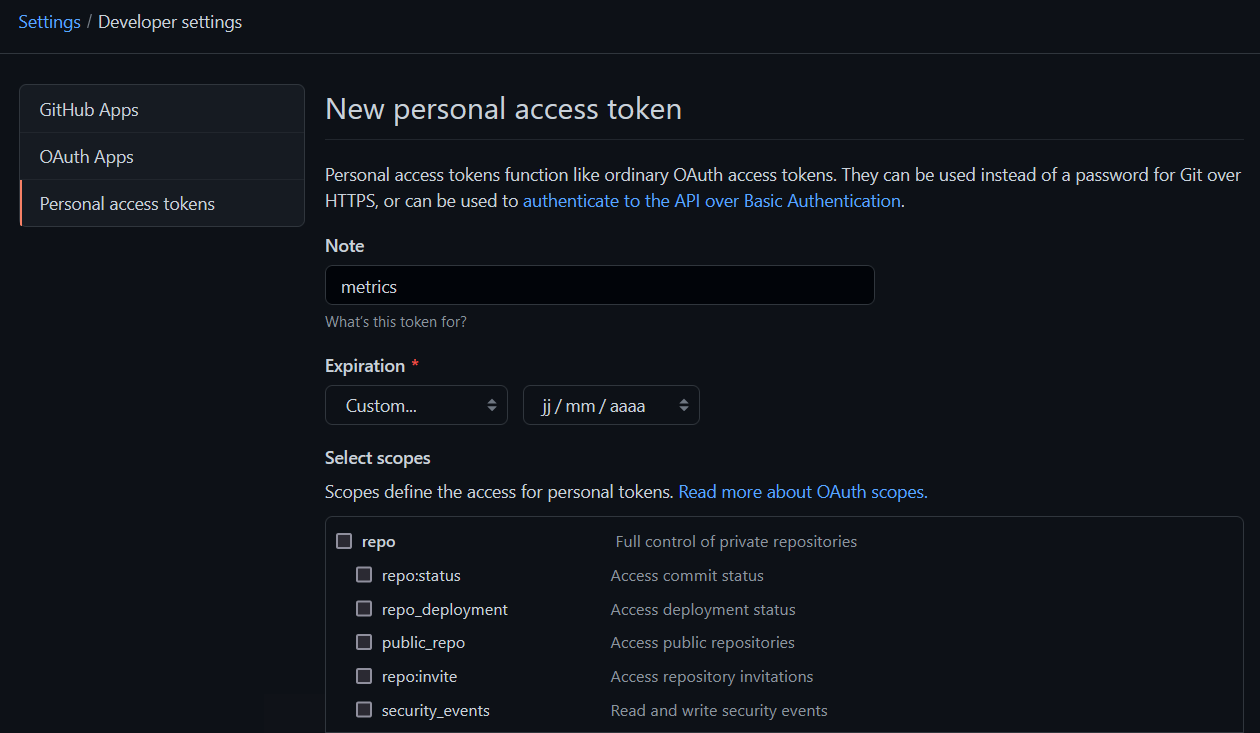Check the security_events scope
The width and height of the screenshot is (1260, 733).
(x=364, y=709)
